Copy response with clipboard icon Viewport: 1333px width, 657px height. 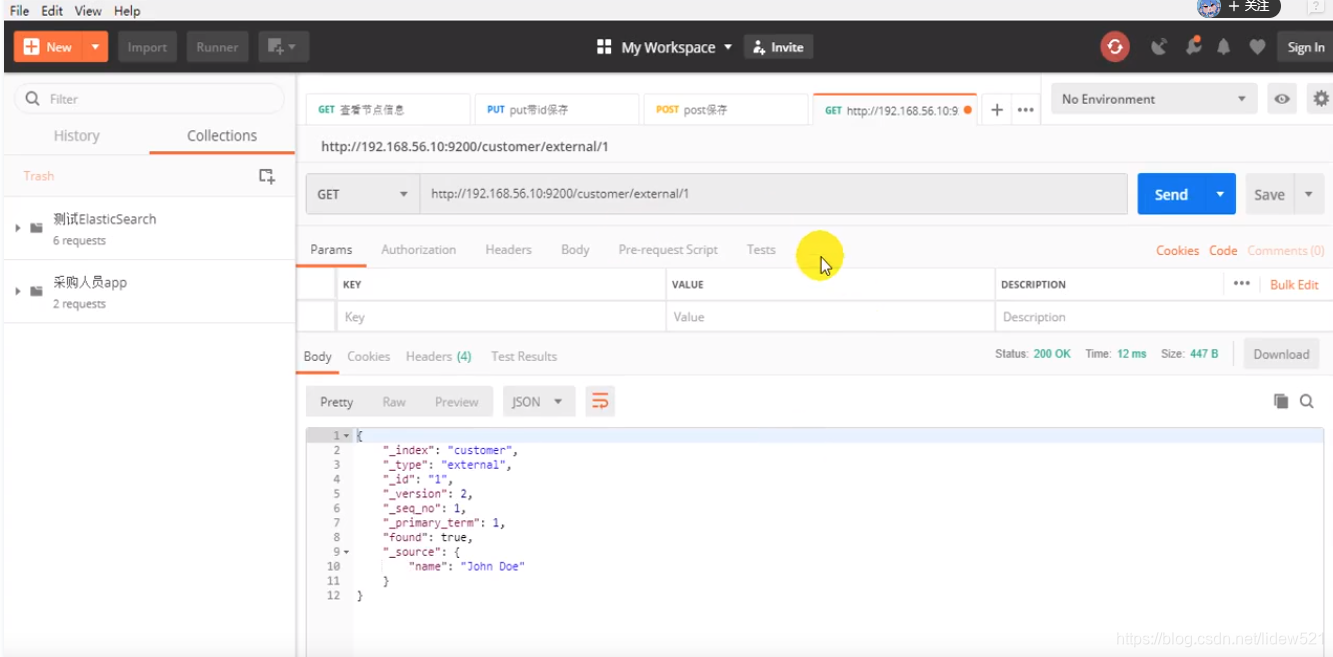tap(1281, 401)
